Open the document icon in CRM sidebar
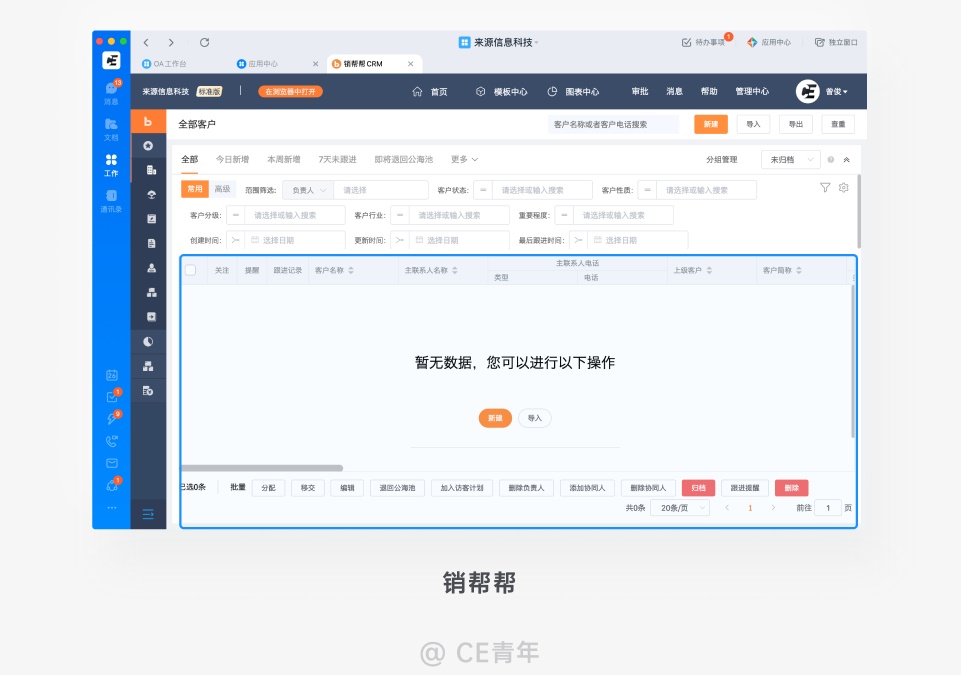 point(151,243)
